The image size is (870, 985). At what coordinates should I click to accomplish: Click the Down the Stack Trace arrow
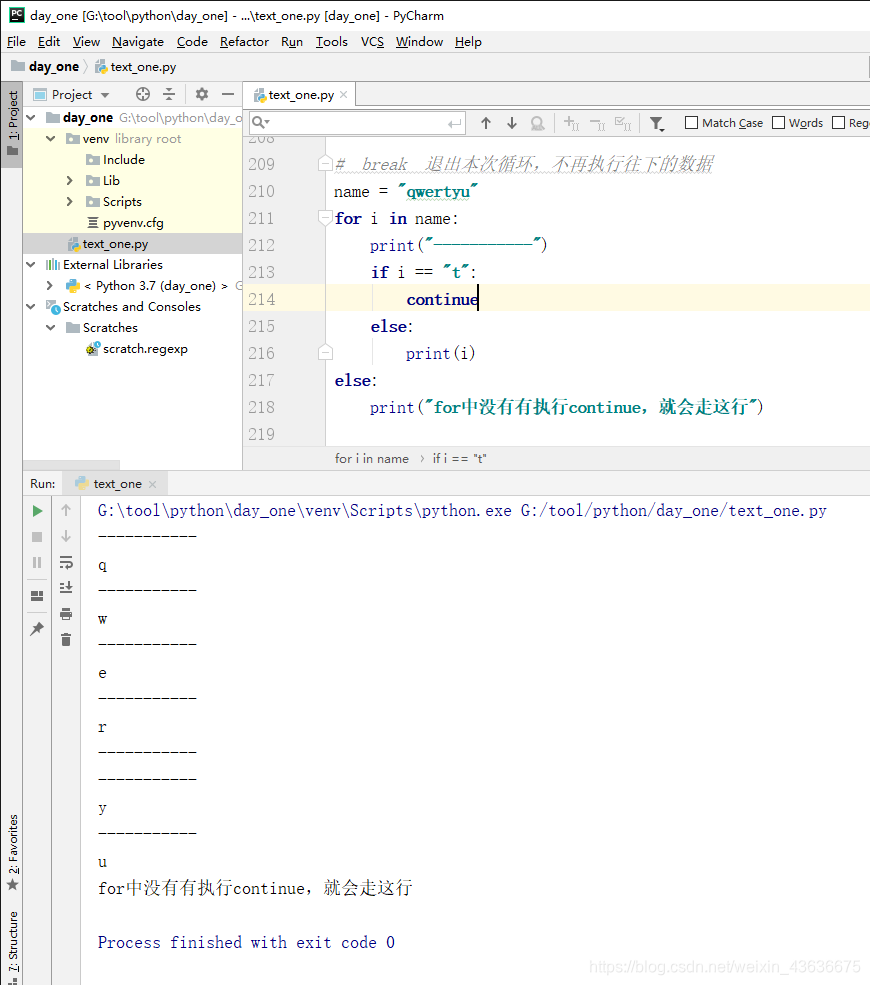pyautogui.click(x=66, y=536)
